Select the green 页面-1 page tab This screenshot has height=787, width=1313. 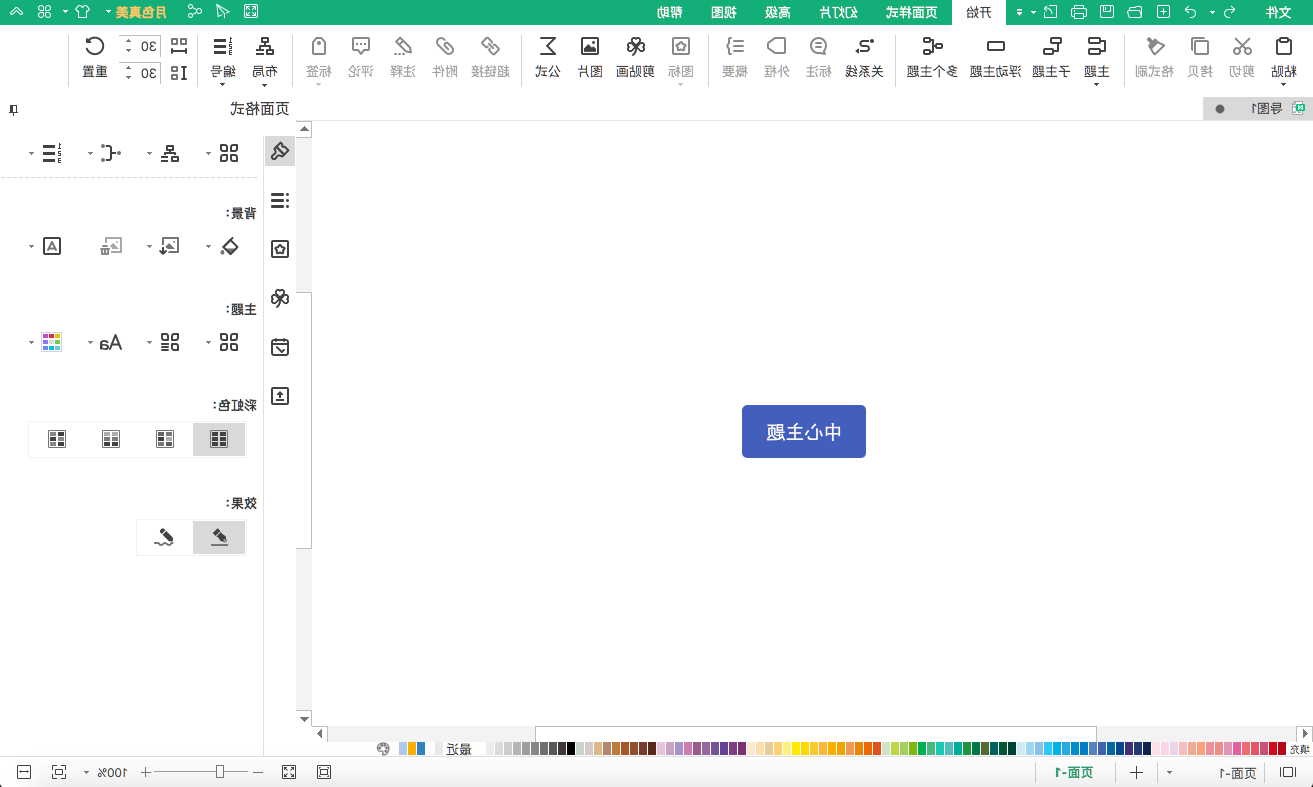click(x=1074, y=772)
